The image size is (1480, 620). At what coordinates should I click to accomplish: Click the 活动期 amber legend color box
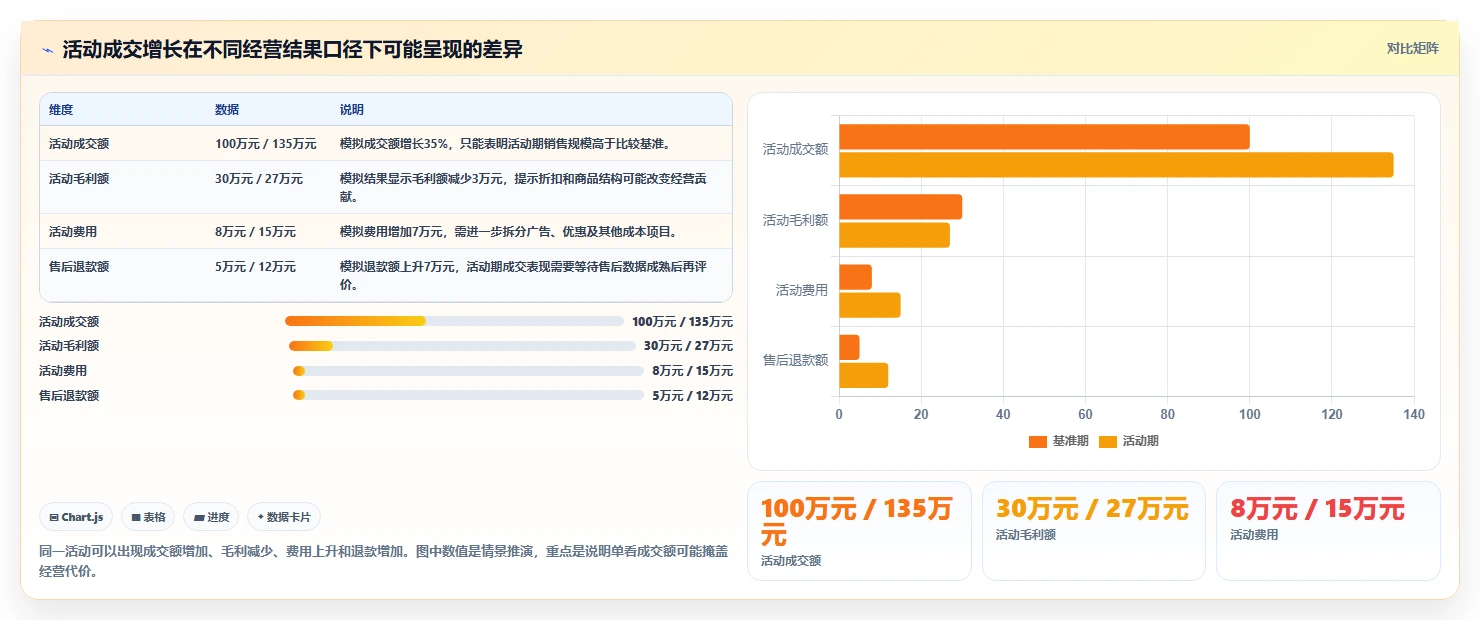[x=1108, y=441]
